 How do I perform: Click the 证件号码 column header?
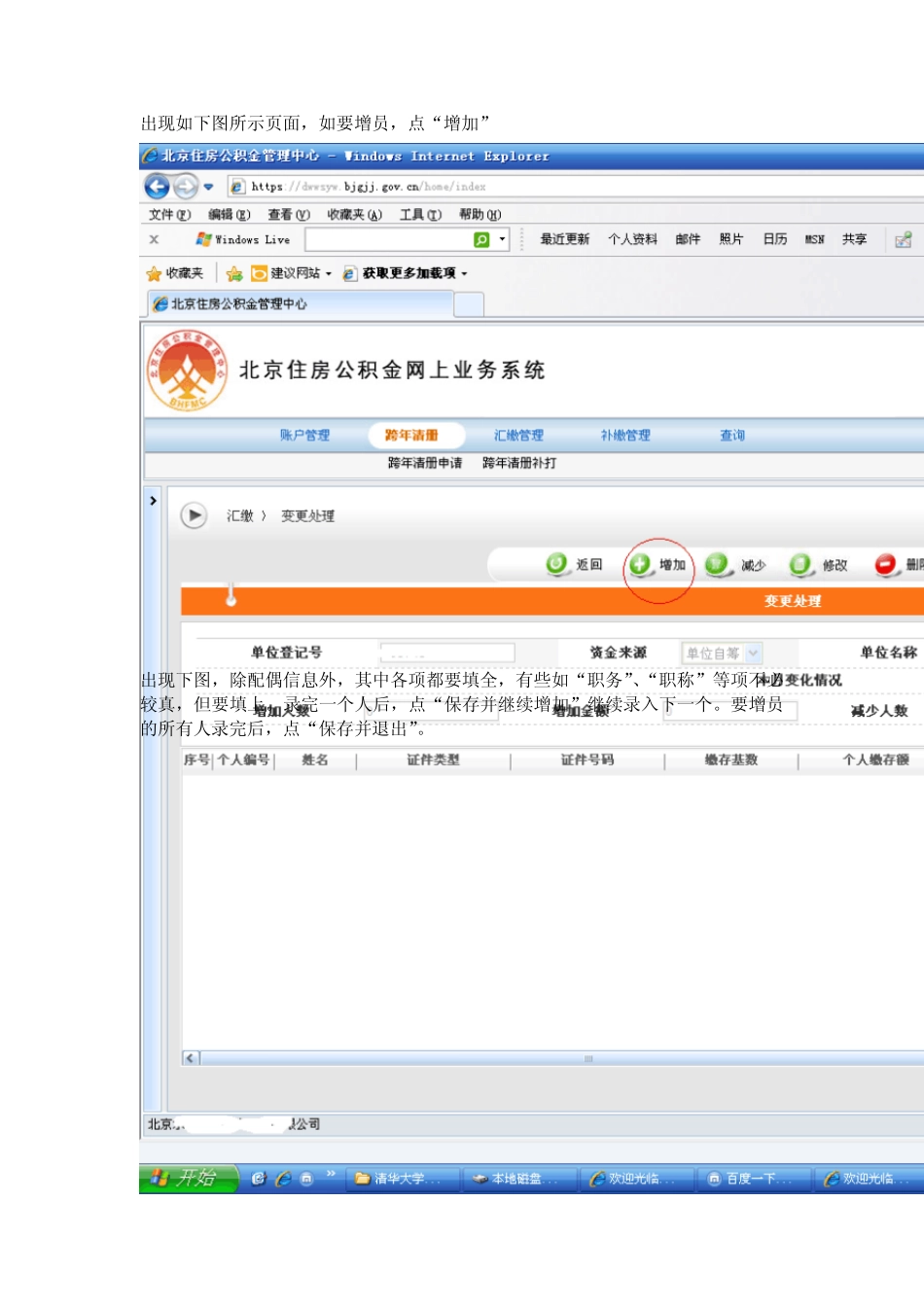point(587,760)
